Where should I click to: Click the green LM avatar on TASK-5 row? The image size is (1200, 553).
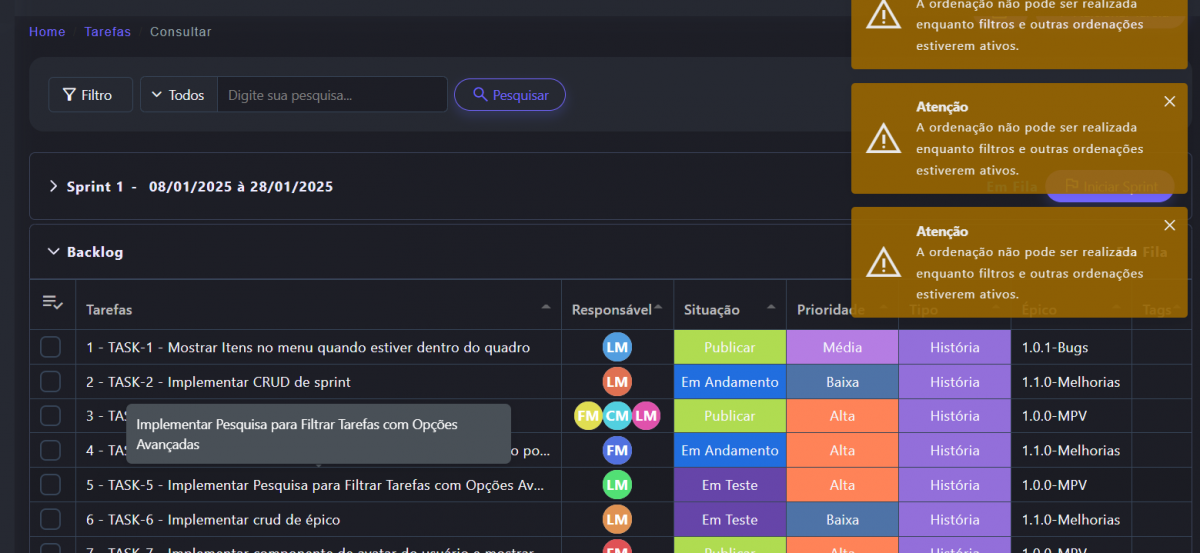tap(617, 485)
